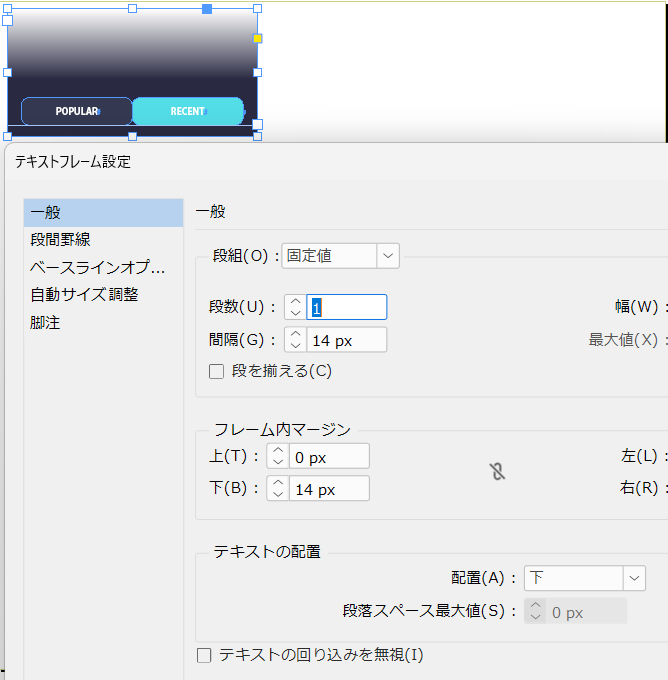Enable the 段を揃える checkbox
The image size is (668, 680).
pyautogui.click(x=216, y=371)
